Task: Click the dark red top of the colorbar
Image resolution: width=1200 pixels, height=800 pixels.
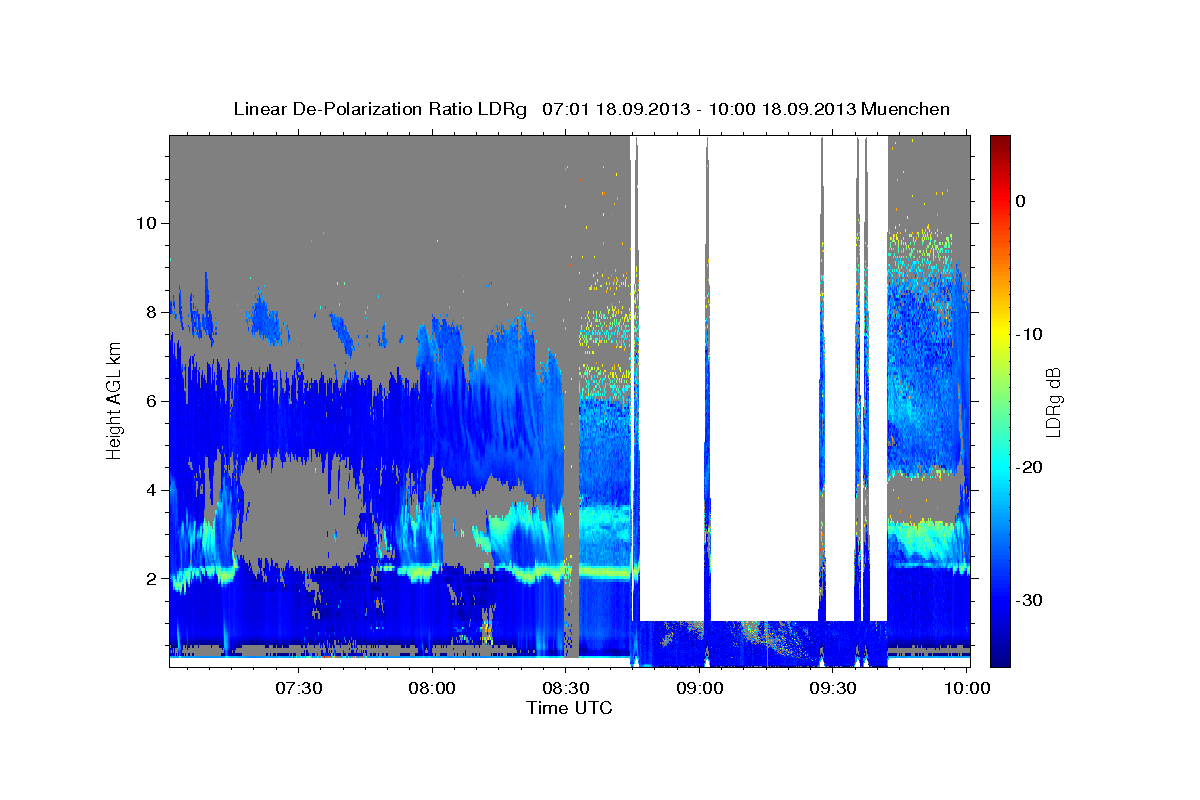Action: (x=1000, y=142)
